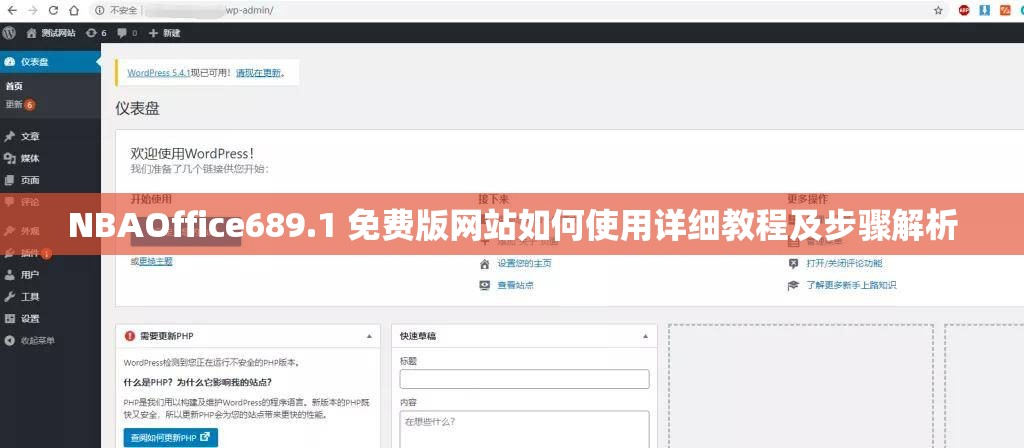1024x448 pixels.
Task: Open the orange extension icon
Action: [1004, 10]
